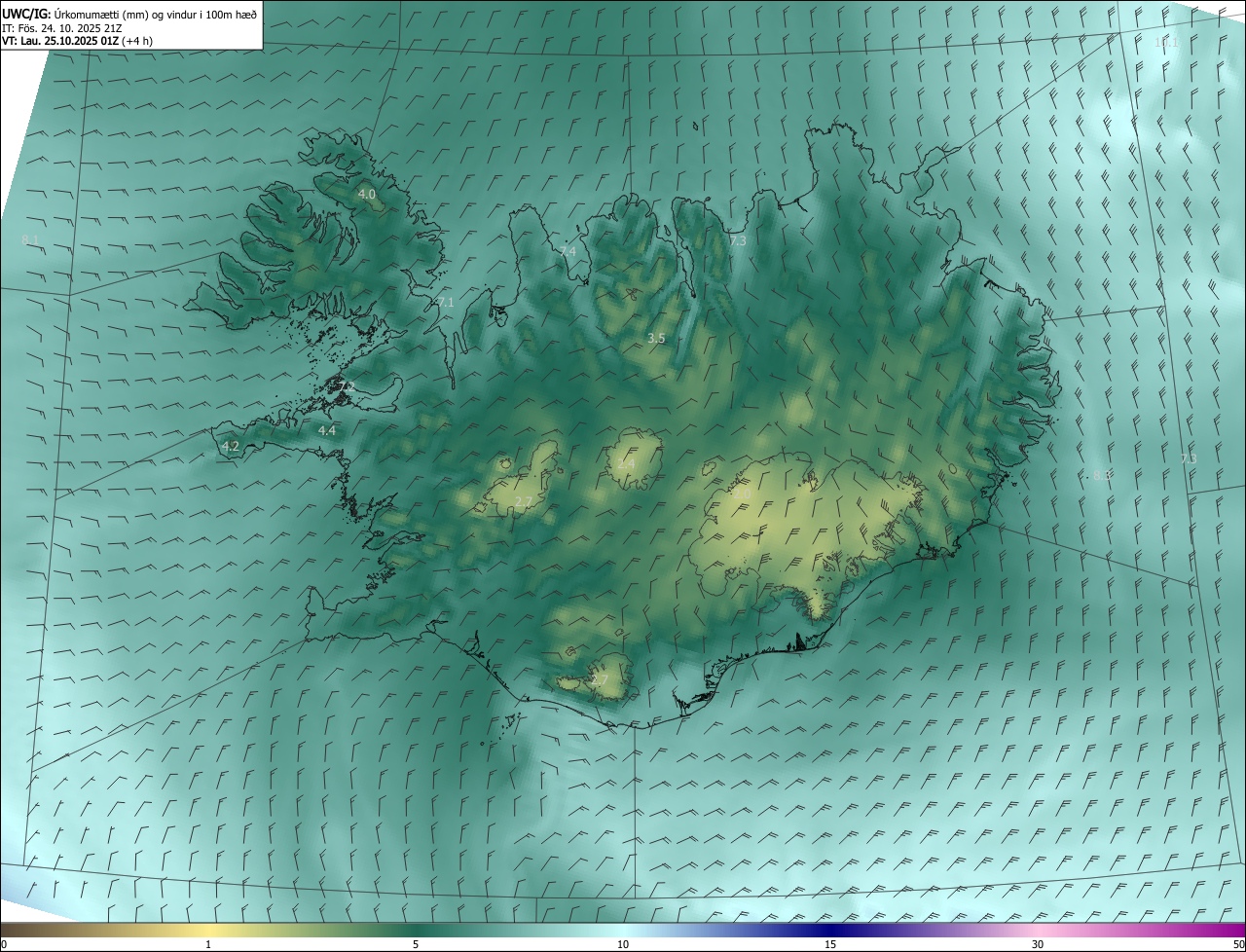1246x952 pixels.
Task: Click the 7.4 value label
Action: (568, 252)
